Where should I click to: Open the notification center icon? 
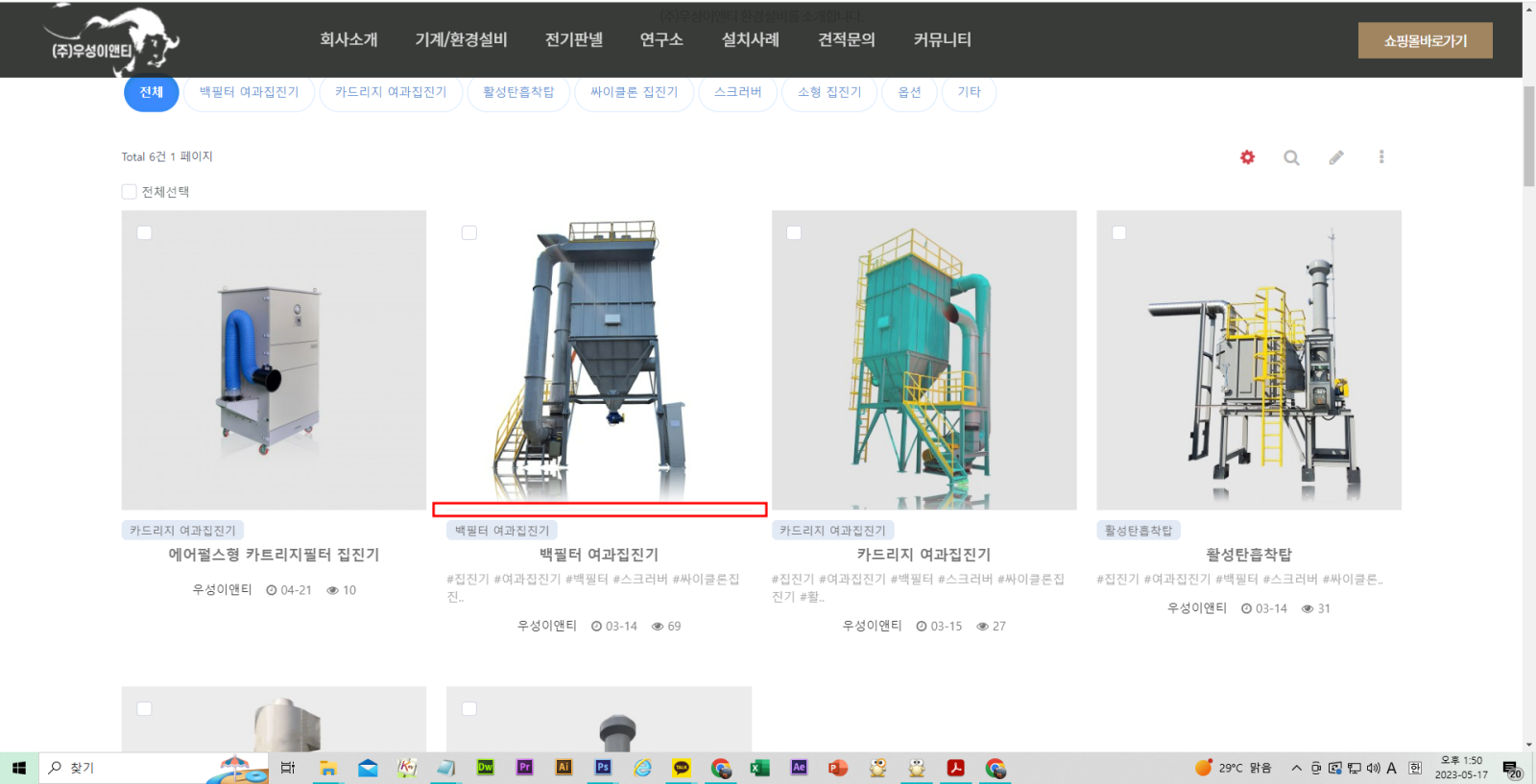tap(1511, 769)
